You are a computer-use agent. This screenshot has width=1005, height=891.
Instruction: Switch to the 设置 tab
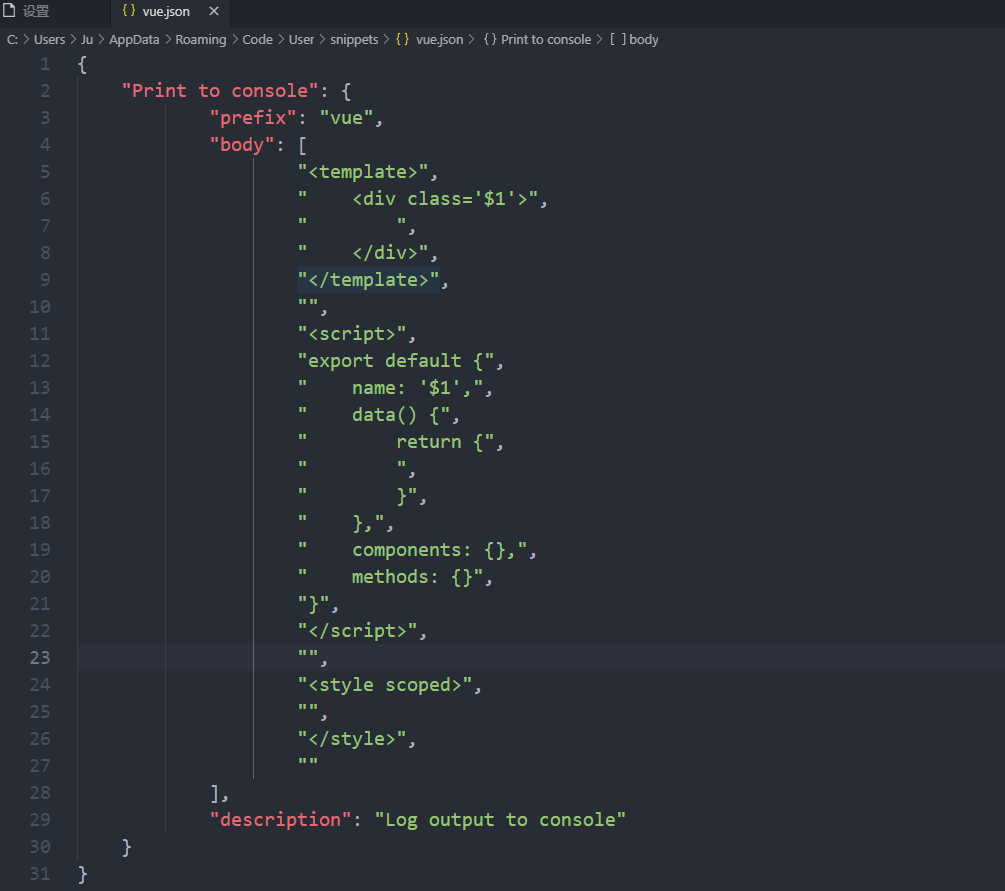click(x=36, y=12)
